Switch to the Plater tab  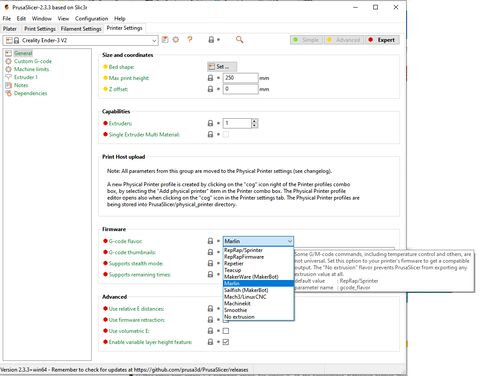pyautogui.click(x=10, y=29)
